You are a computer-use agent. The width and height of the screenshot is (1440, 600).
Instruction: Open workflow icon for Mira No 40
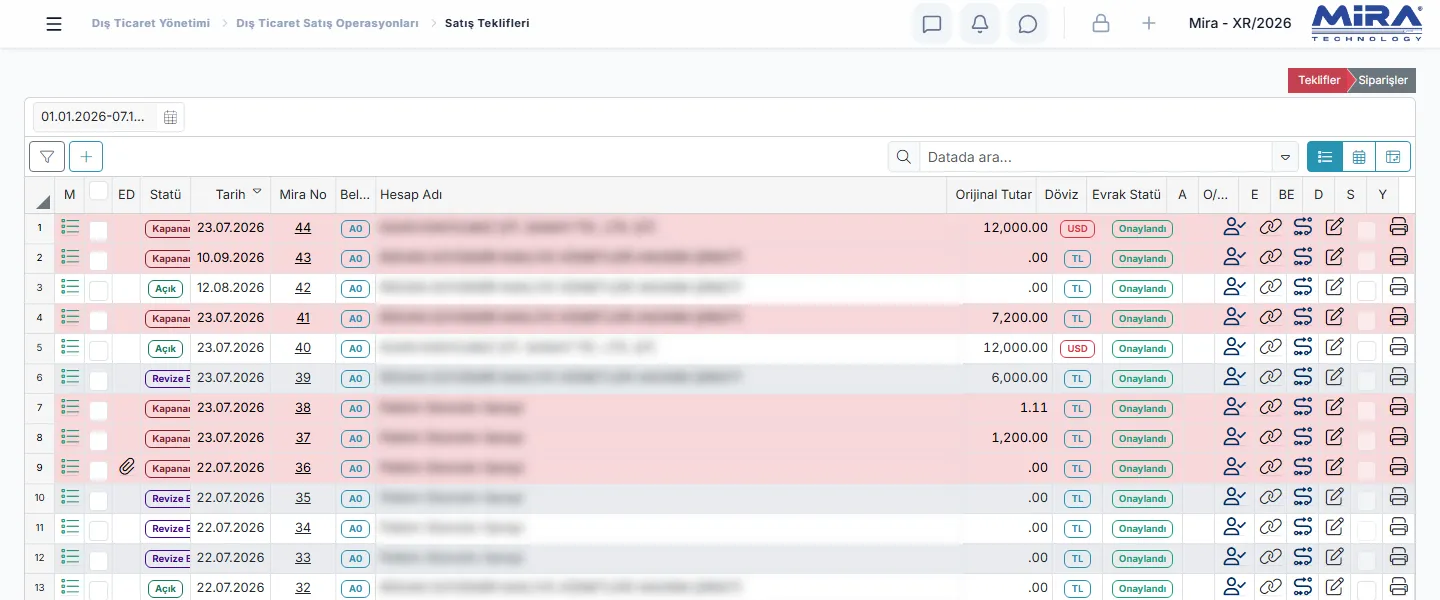point(1302,348)
